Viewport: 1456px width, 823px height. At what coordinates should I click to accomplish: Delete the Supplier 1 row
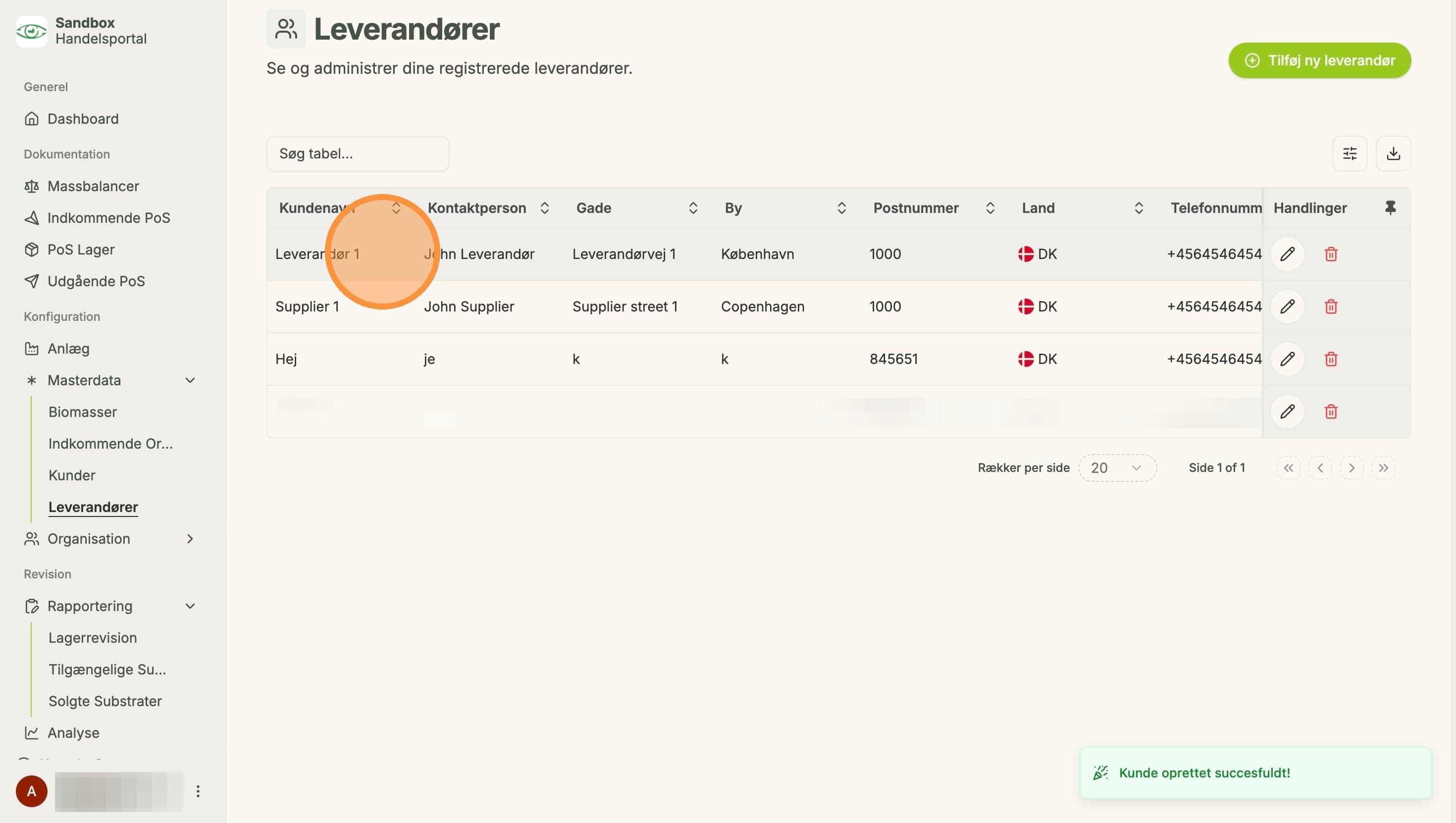pos(1331,307)
